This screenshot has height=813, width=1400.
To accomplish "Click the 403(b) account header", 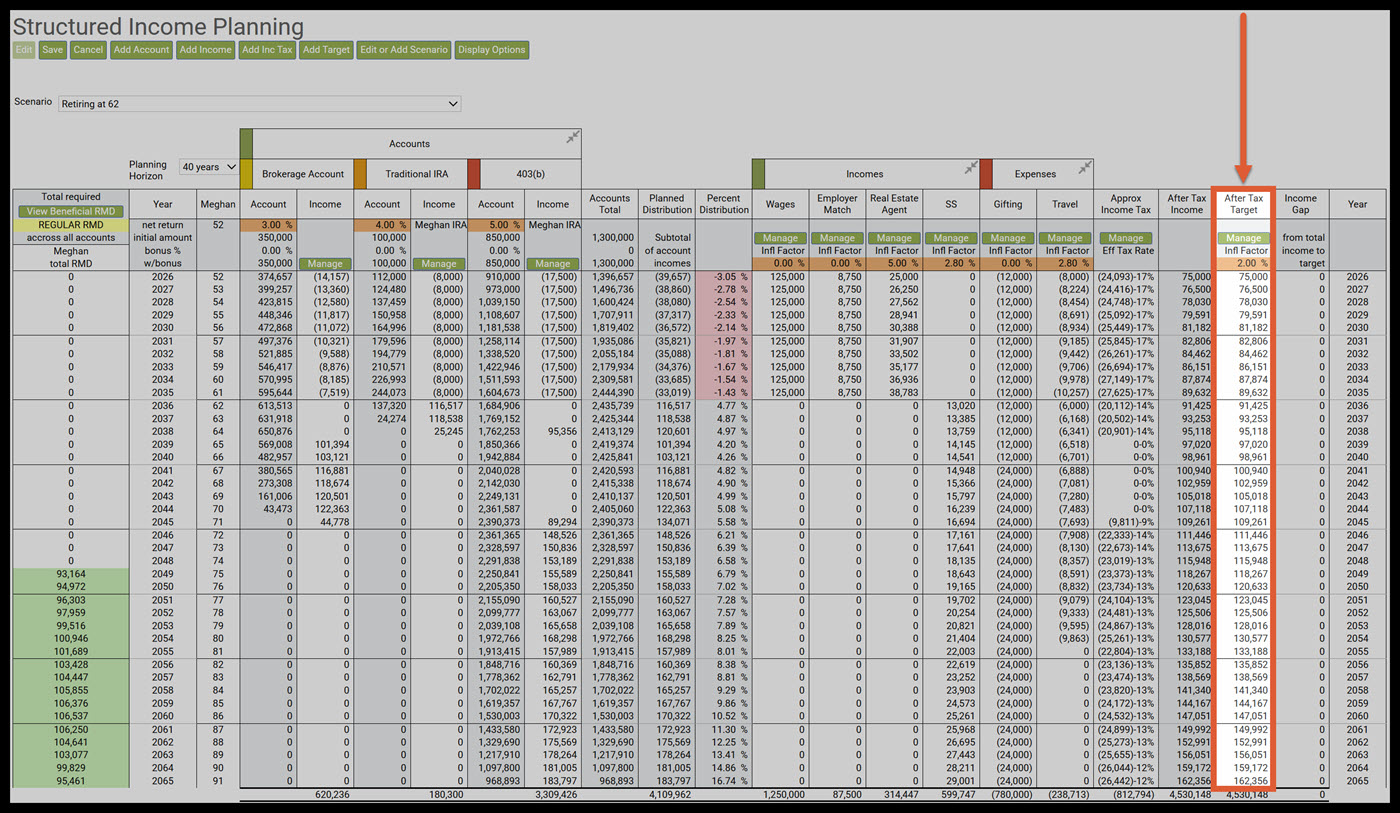I will (531, 174).
